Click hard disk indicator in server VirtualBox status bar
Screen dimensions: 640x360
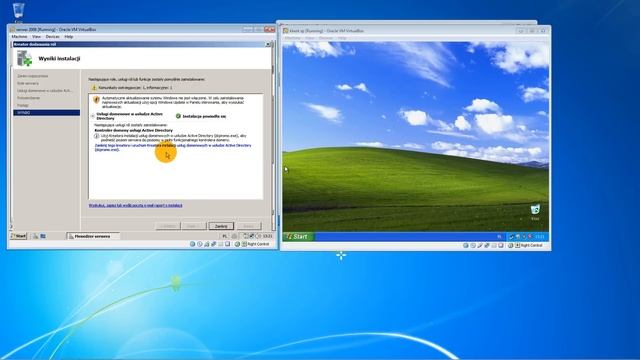(192, 244)
